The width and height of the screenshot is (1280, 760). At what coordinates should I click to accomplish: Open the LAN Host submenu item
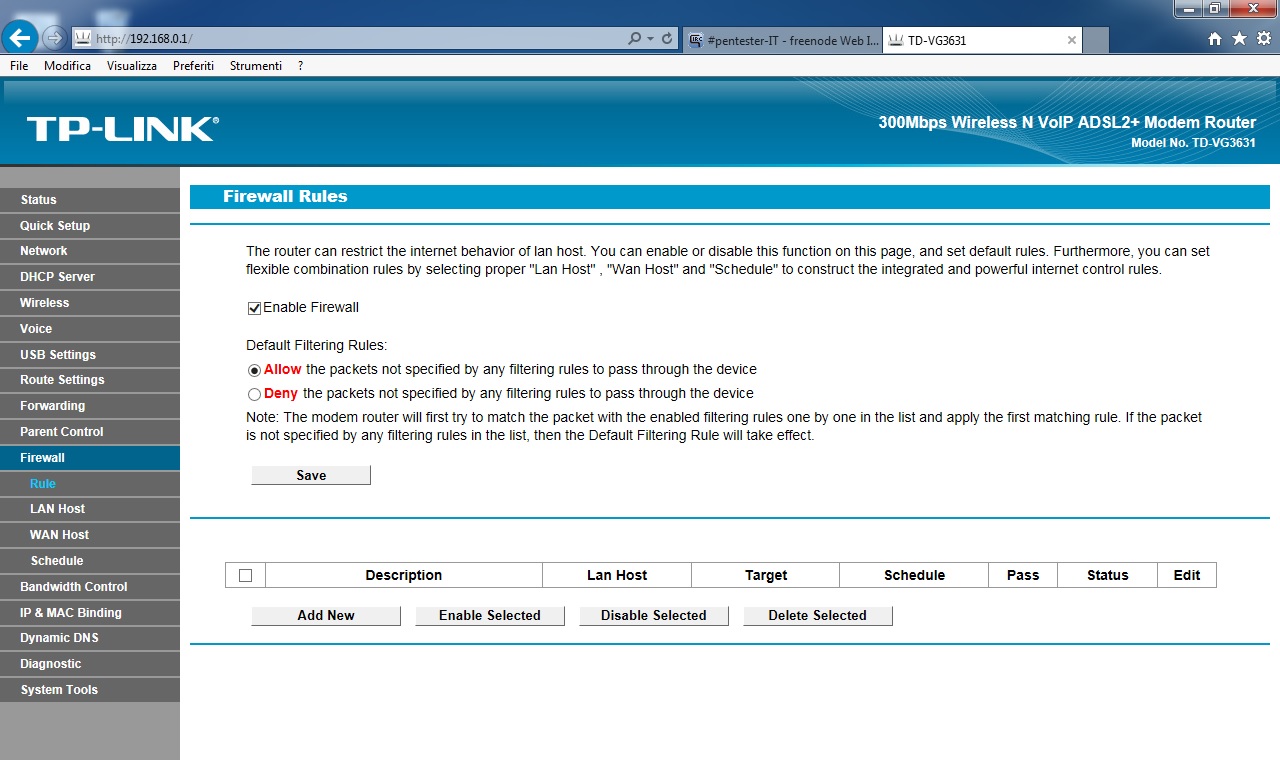point(90,509)
